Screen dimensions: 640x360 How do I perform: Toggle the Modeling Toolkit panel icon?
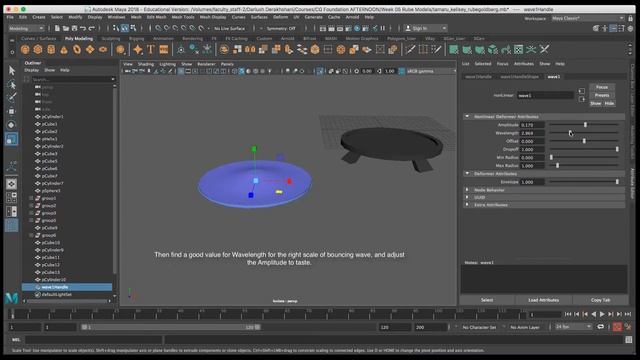pyautogui.click(x=596, y=28)
